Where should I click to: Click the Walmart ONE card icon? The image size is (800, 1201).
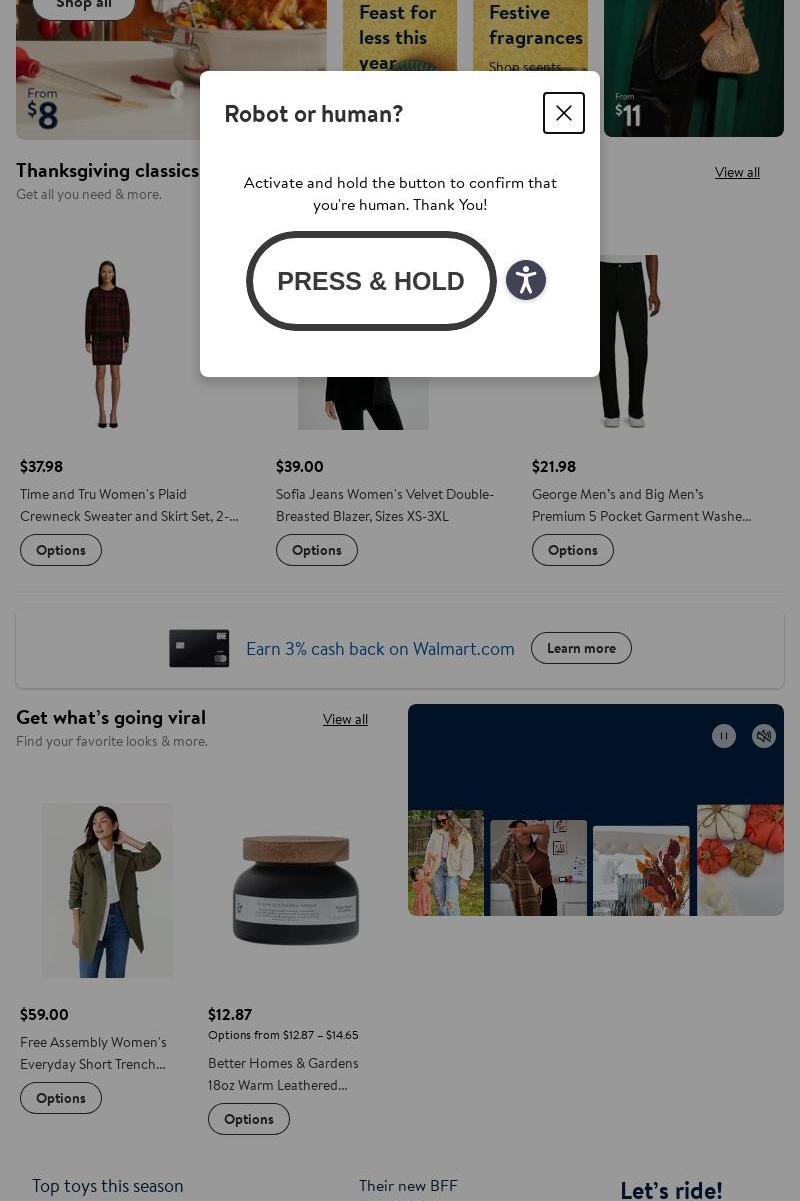point(199,648)
